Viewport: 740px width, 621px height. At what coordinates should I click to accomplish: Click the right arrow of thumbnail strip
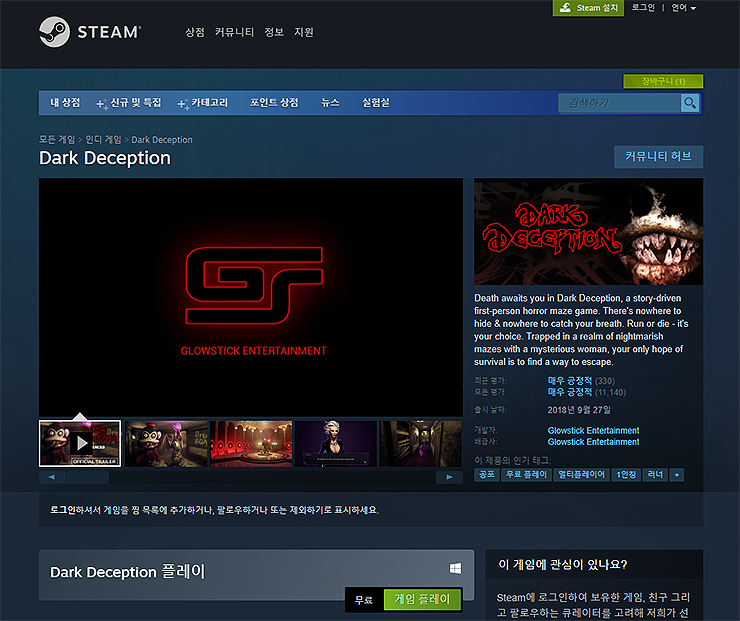pyautogui.click(x=449, y=477)
